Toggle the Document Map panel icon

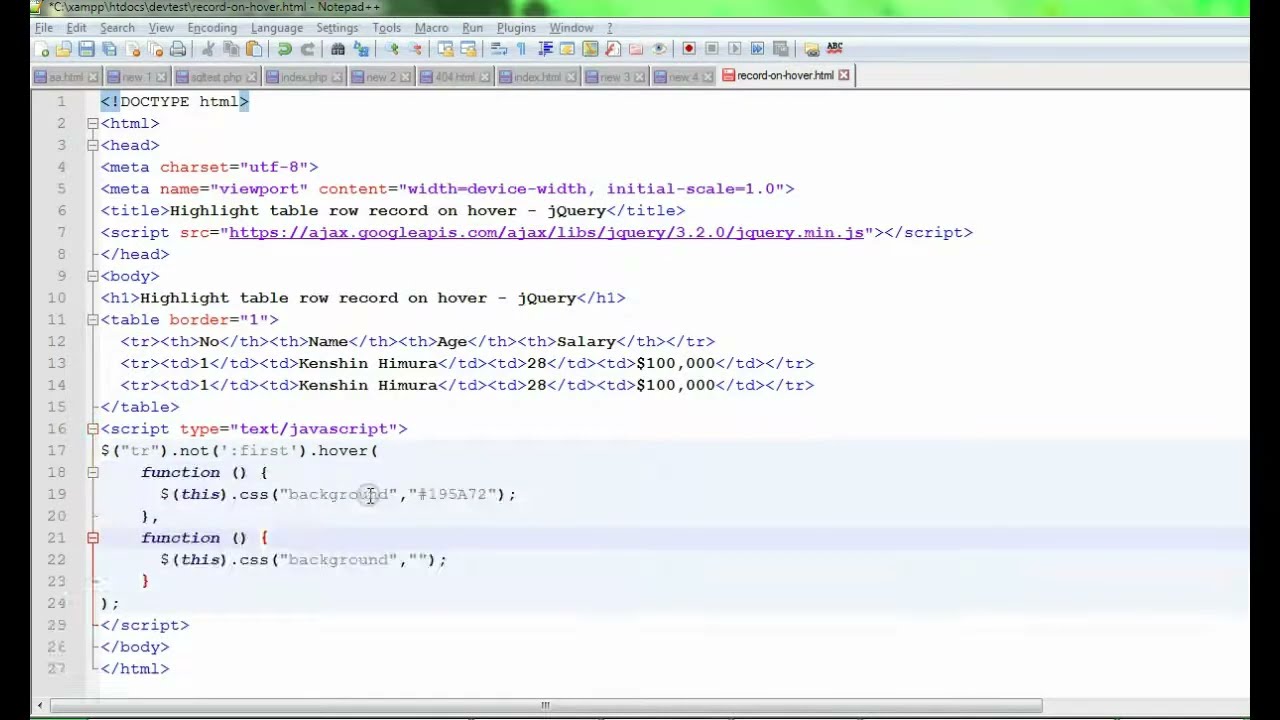(590, 49)
